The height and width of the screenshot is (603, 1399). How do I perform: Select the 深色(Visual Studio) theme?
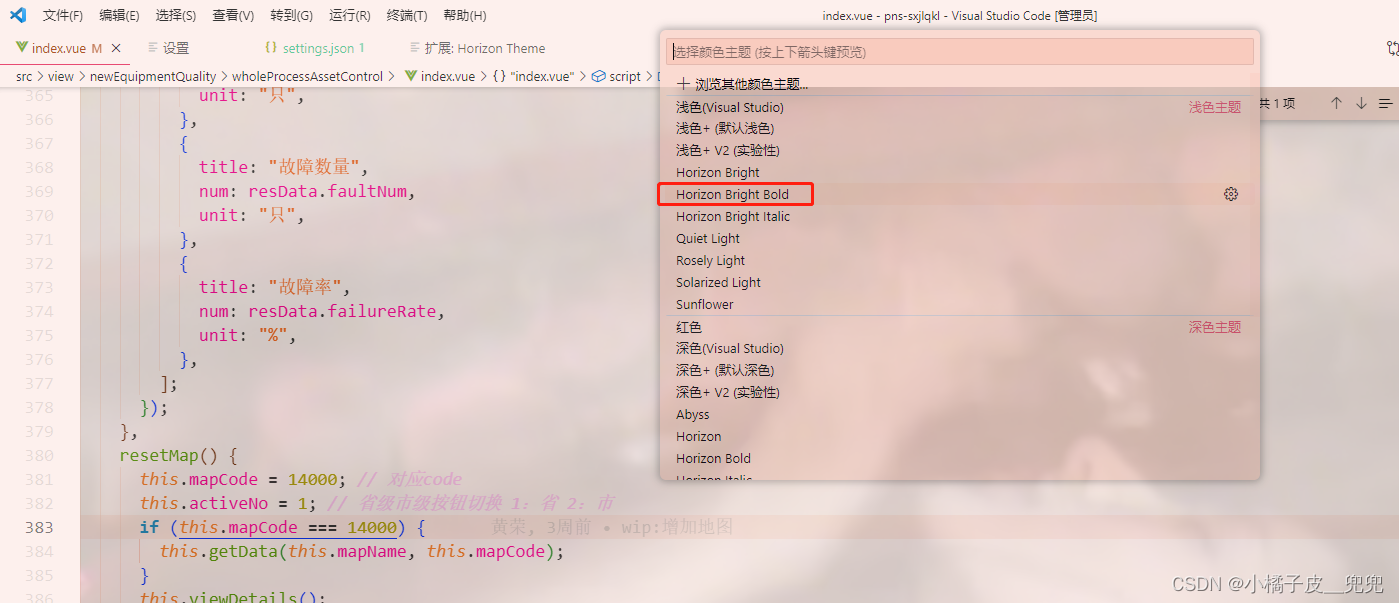pos(960,348)
